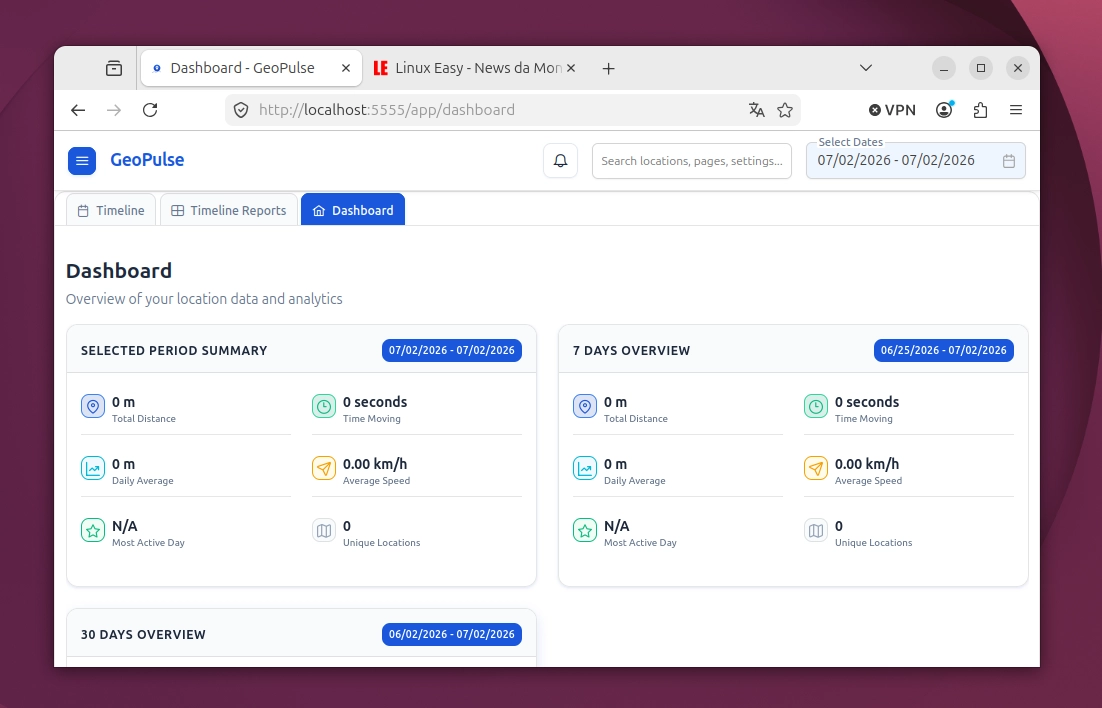The width and height of the screenshot is (1102, 708).
Task: Click Daily Average chart icon in Selected Period Summary
Action: coord(93,468)
